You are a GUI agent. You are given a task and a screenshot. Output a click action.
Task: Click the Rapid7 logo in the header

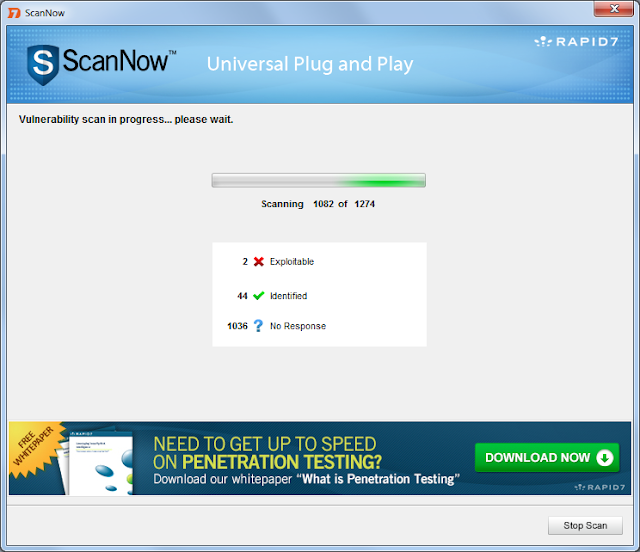click(576, 41)
